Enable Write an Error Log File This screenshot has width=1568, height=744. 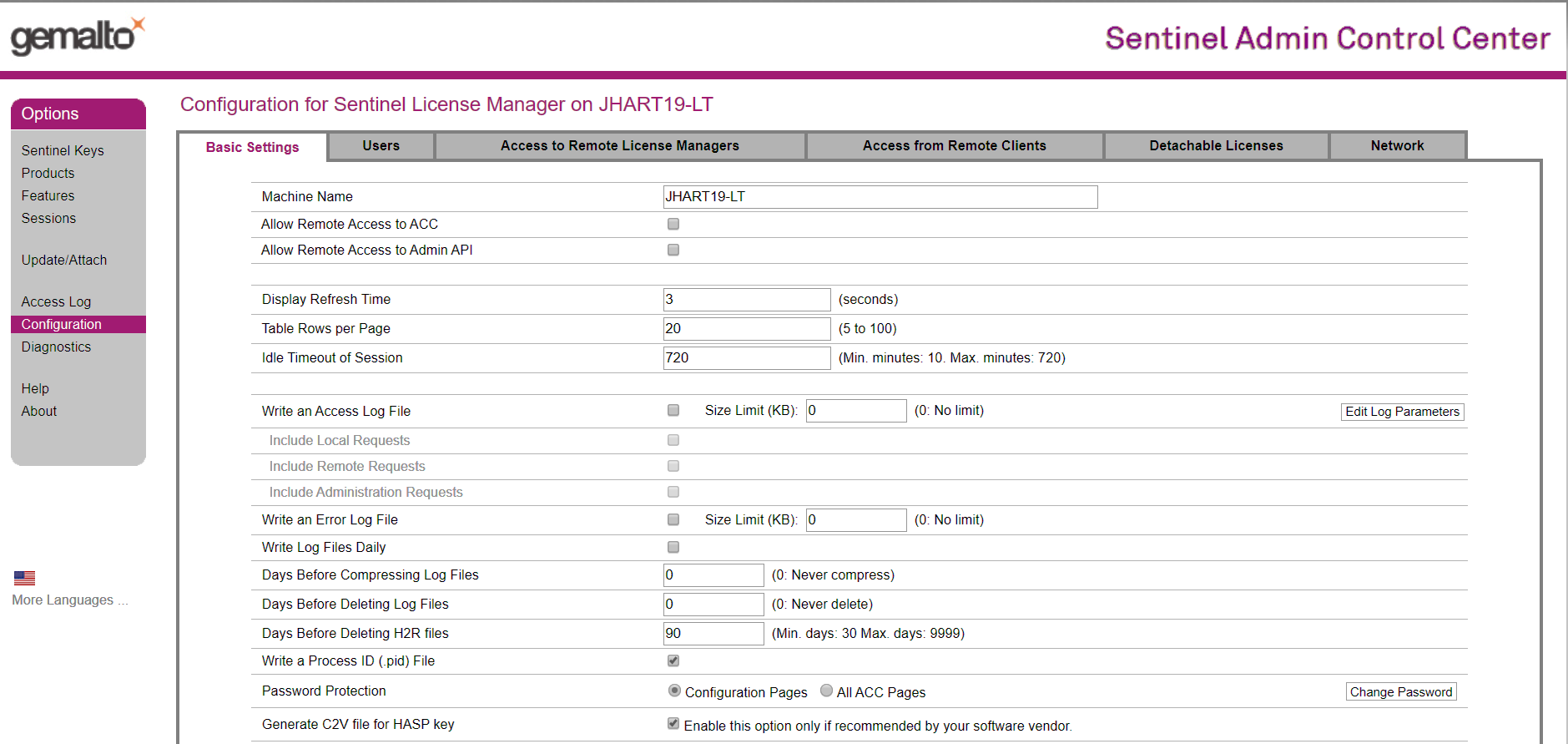coord(673,519)
